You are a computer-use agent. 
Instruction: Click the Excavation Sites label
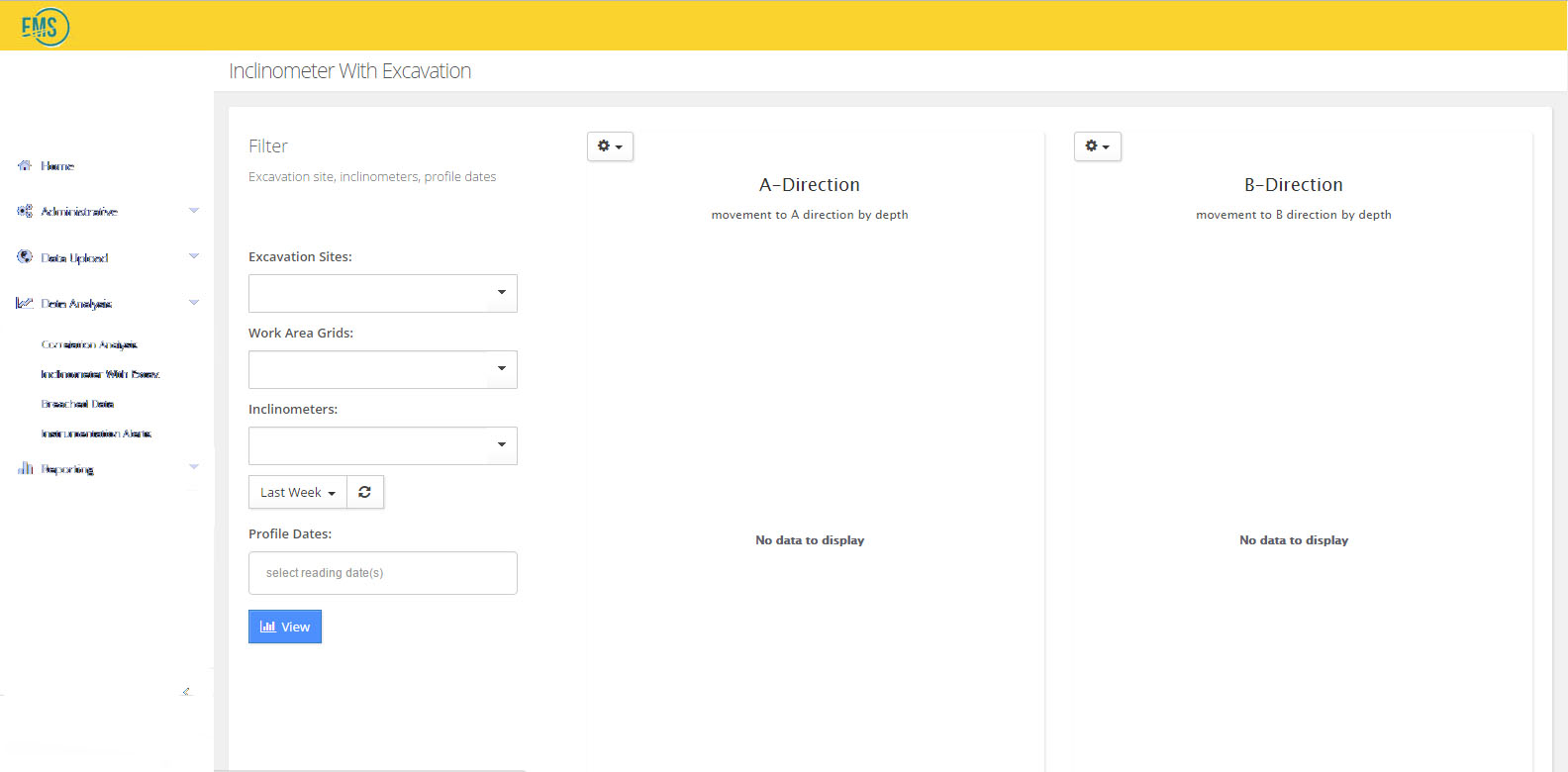(x=300, y=256)
